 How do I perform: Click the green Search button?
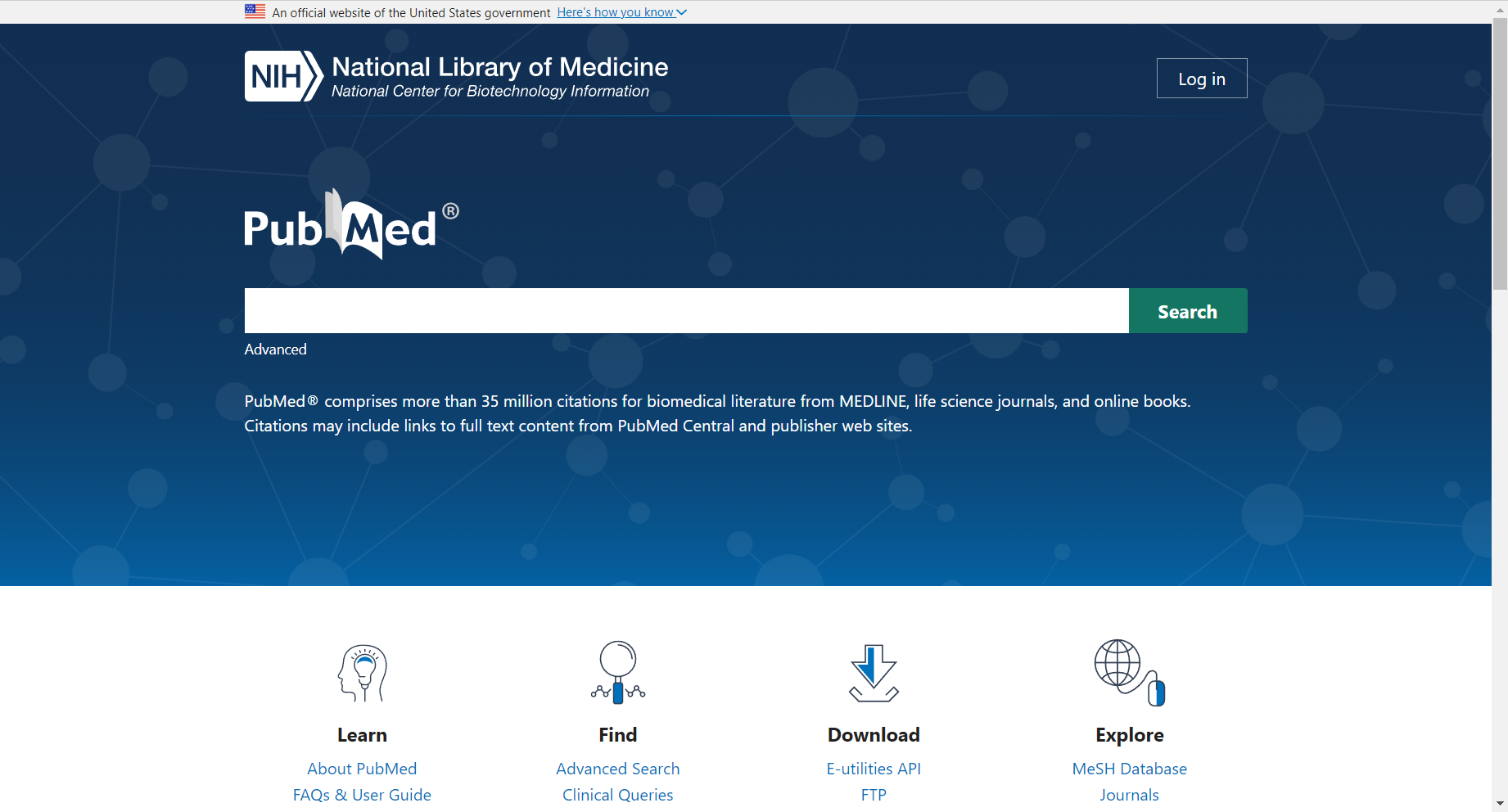click(1188, 311)
